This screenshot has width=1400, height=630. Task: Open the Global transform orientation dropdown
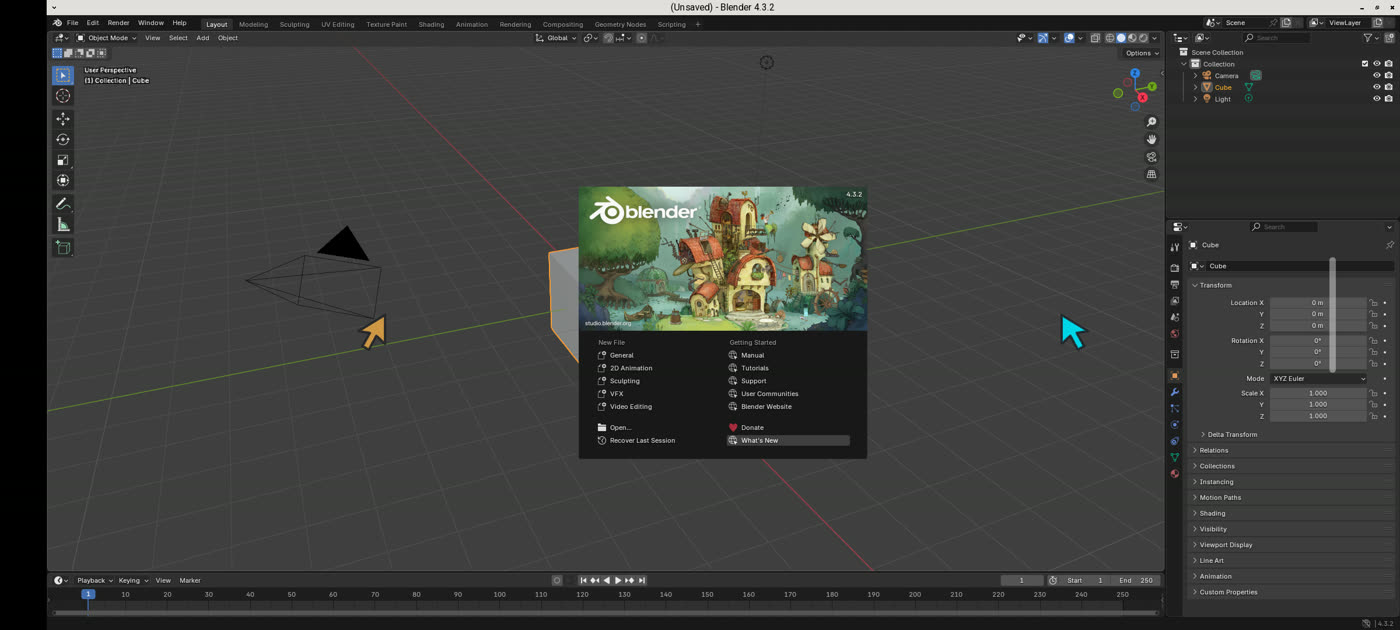[x=556, y=38]
